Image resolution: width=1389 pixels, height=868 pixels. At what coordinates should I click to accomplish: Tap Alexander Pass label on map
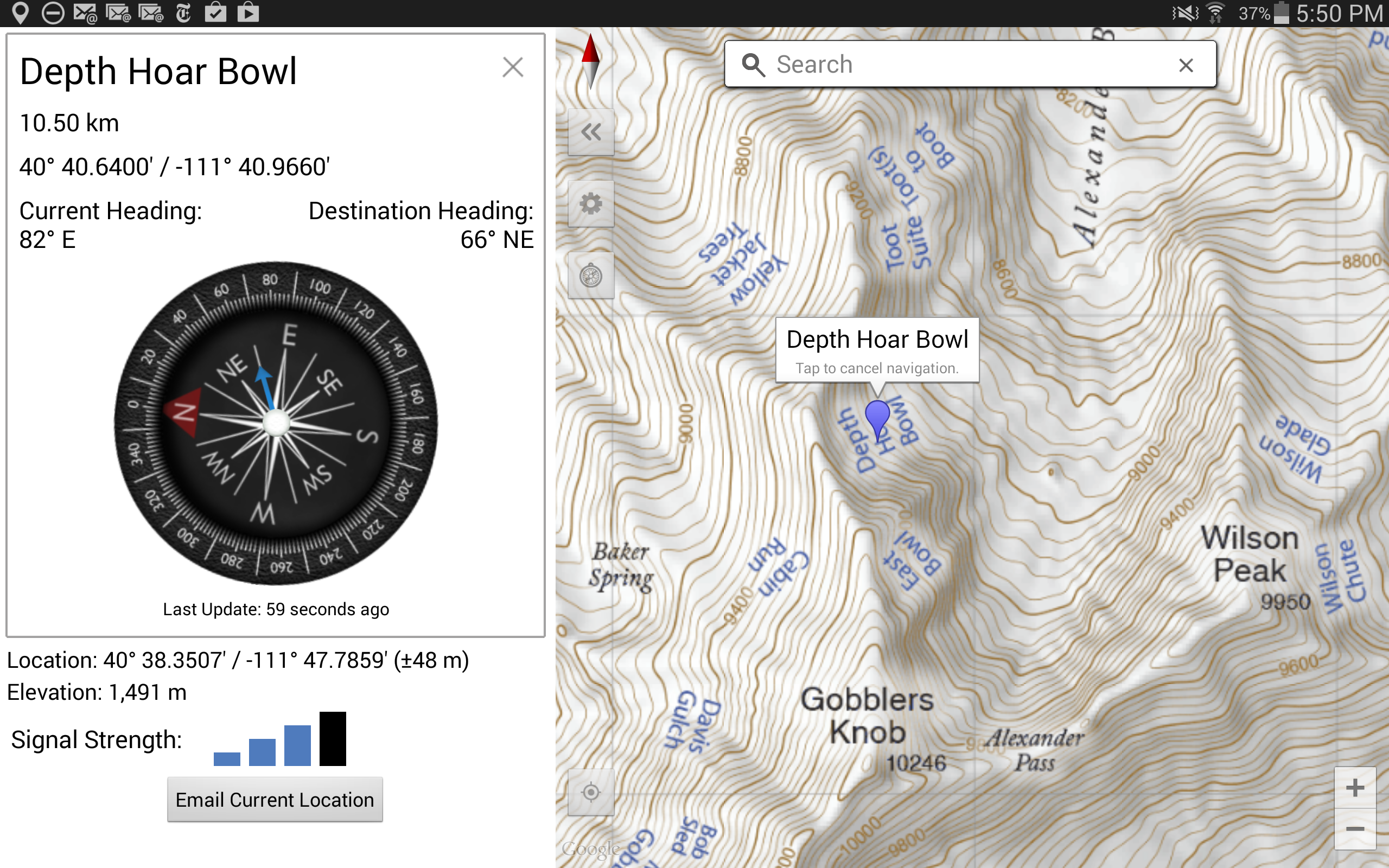1035,750
